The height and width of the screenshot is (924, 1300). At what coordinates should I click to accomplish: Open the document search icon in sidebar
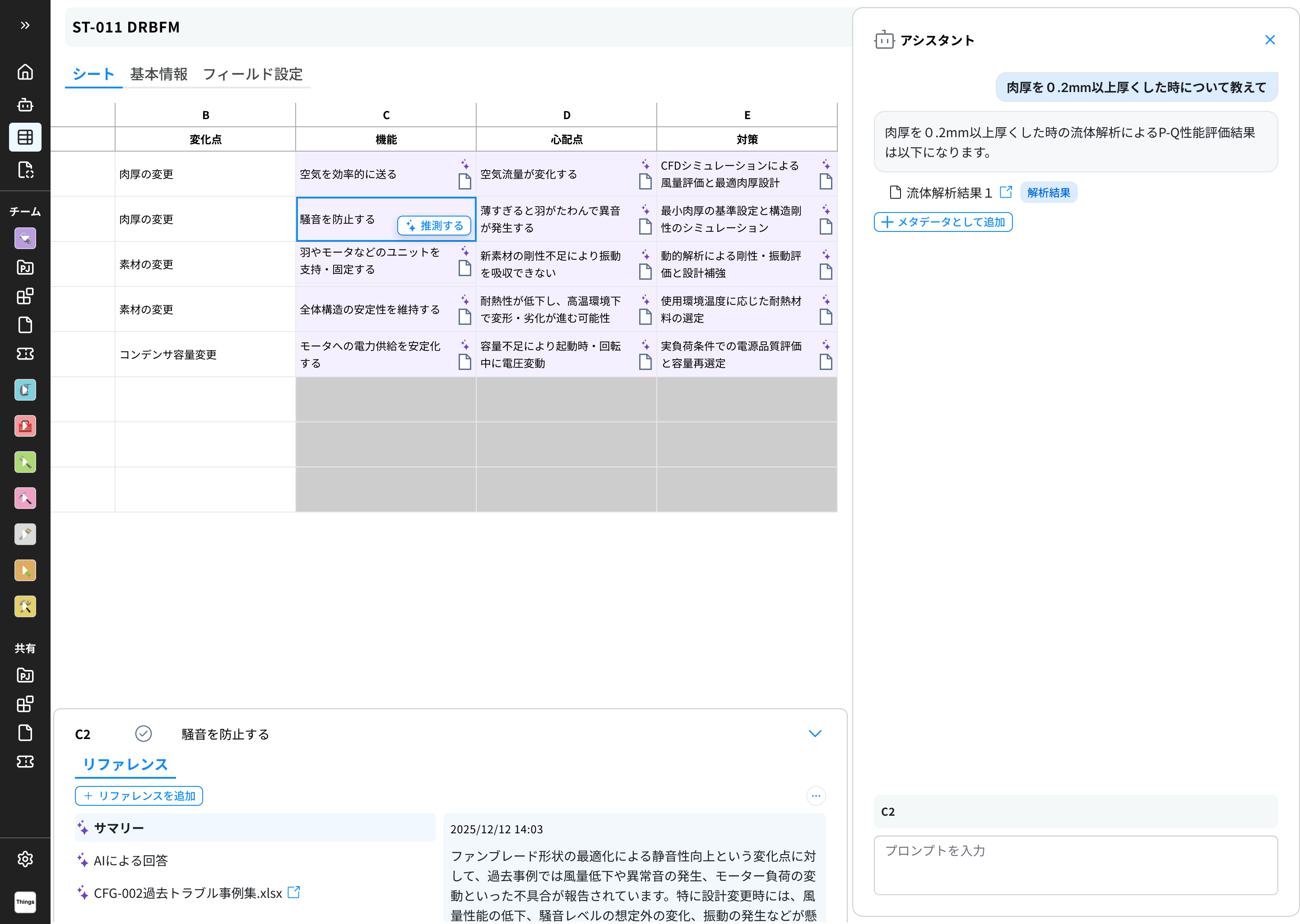pyautogui.click(x=25, y=170)
